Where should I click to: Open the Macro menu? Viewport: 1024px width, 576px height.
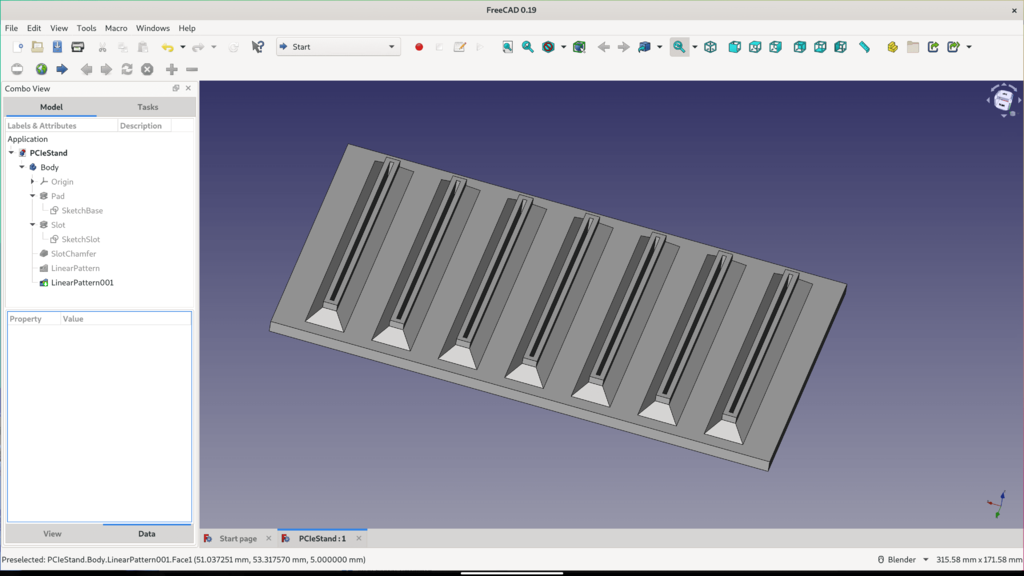tap(116, 28)
